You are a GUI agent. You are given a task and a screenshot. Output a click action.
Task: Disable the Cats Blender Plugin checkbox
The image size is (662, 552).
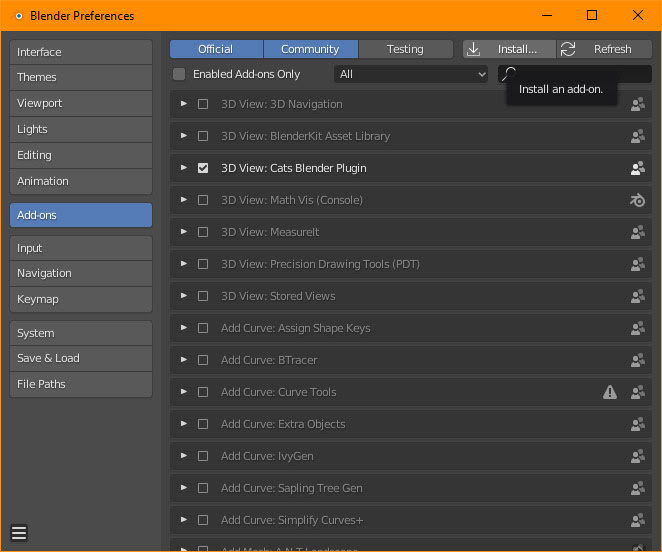(x=203, y=168)
